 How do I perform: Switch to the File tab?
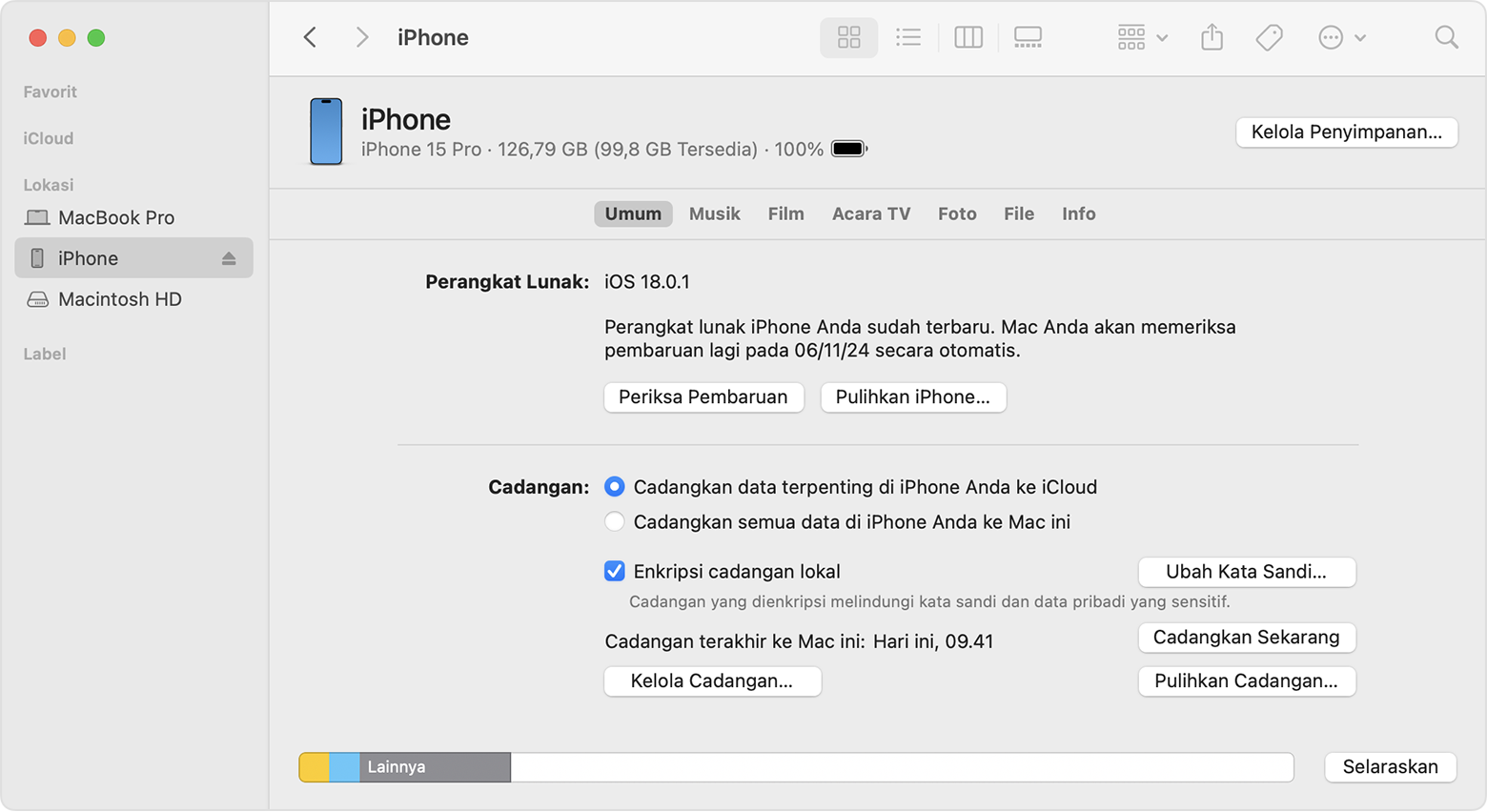tap(1019, 213)
